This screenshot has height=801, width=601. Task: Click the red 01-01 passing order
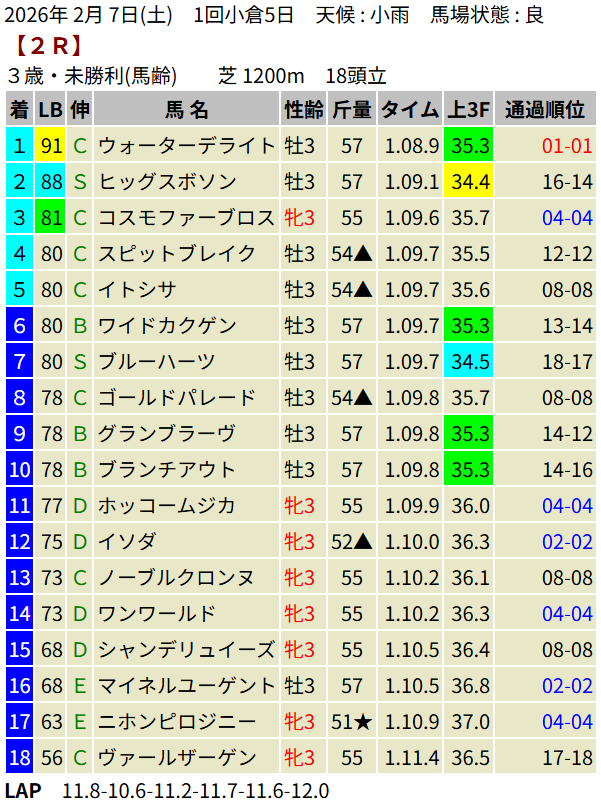[567, 146]
